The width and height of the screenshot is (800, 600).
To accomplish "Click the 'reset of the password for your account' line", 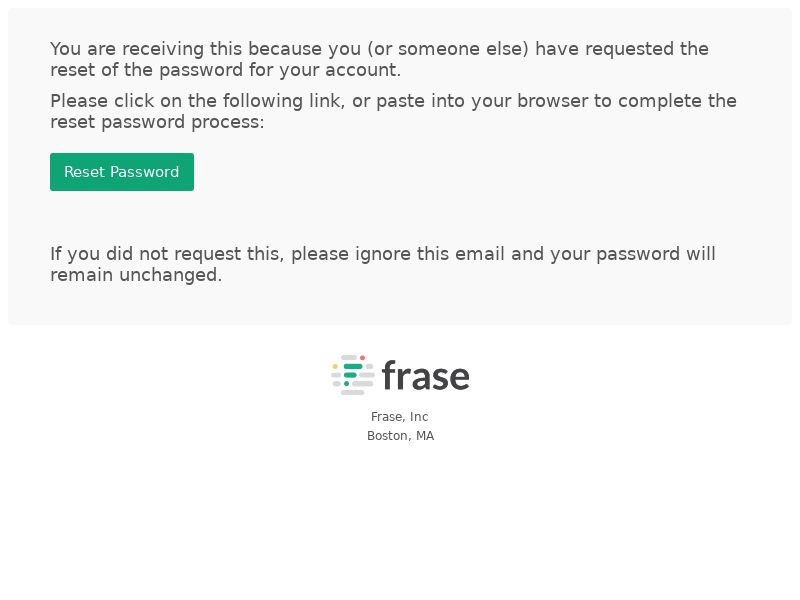I will 226,70.
